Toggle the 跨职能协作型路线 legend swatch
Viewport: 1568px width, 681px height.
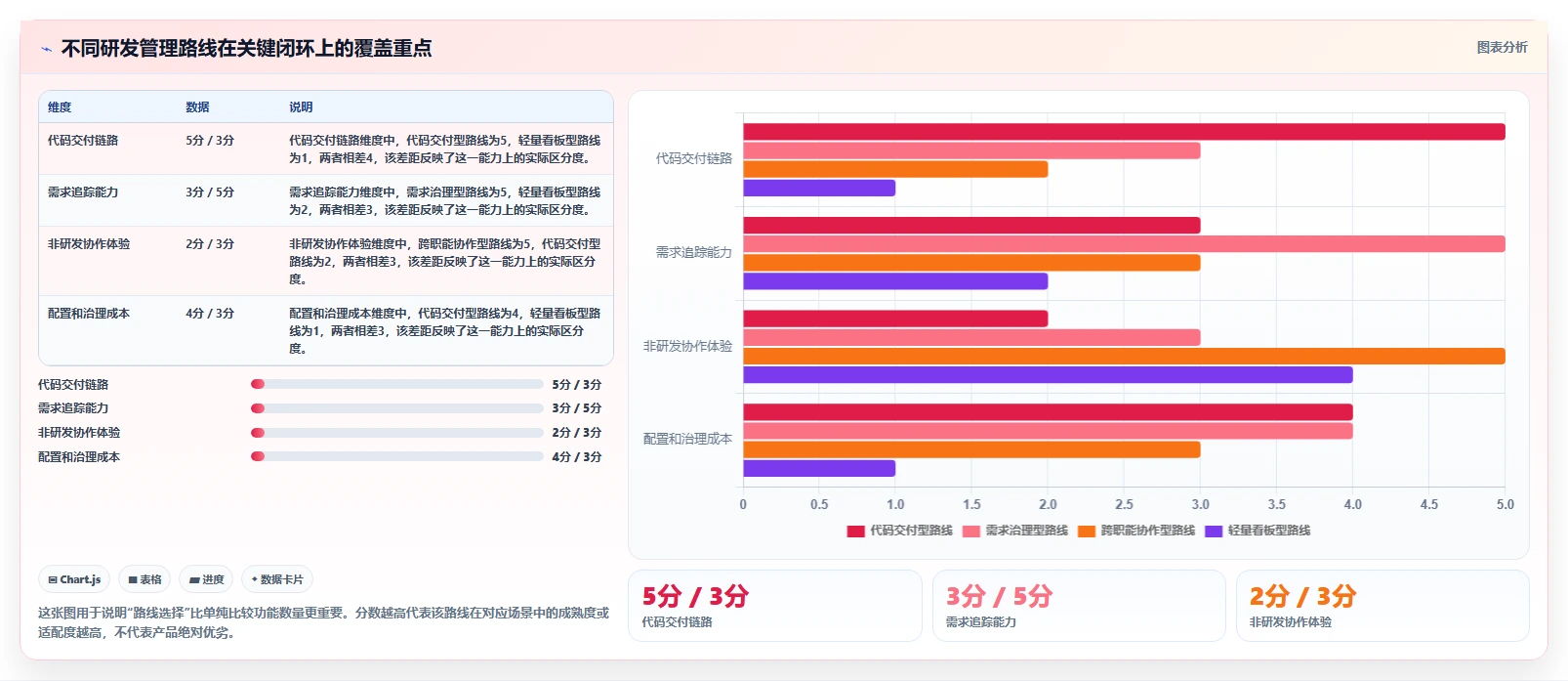pyautogui.click(x=1086, y=531)
